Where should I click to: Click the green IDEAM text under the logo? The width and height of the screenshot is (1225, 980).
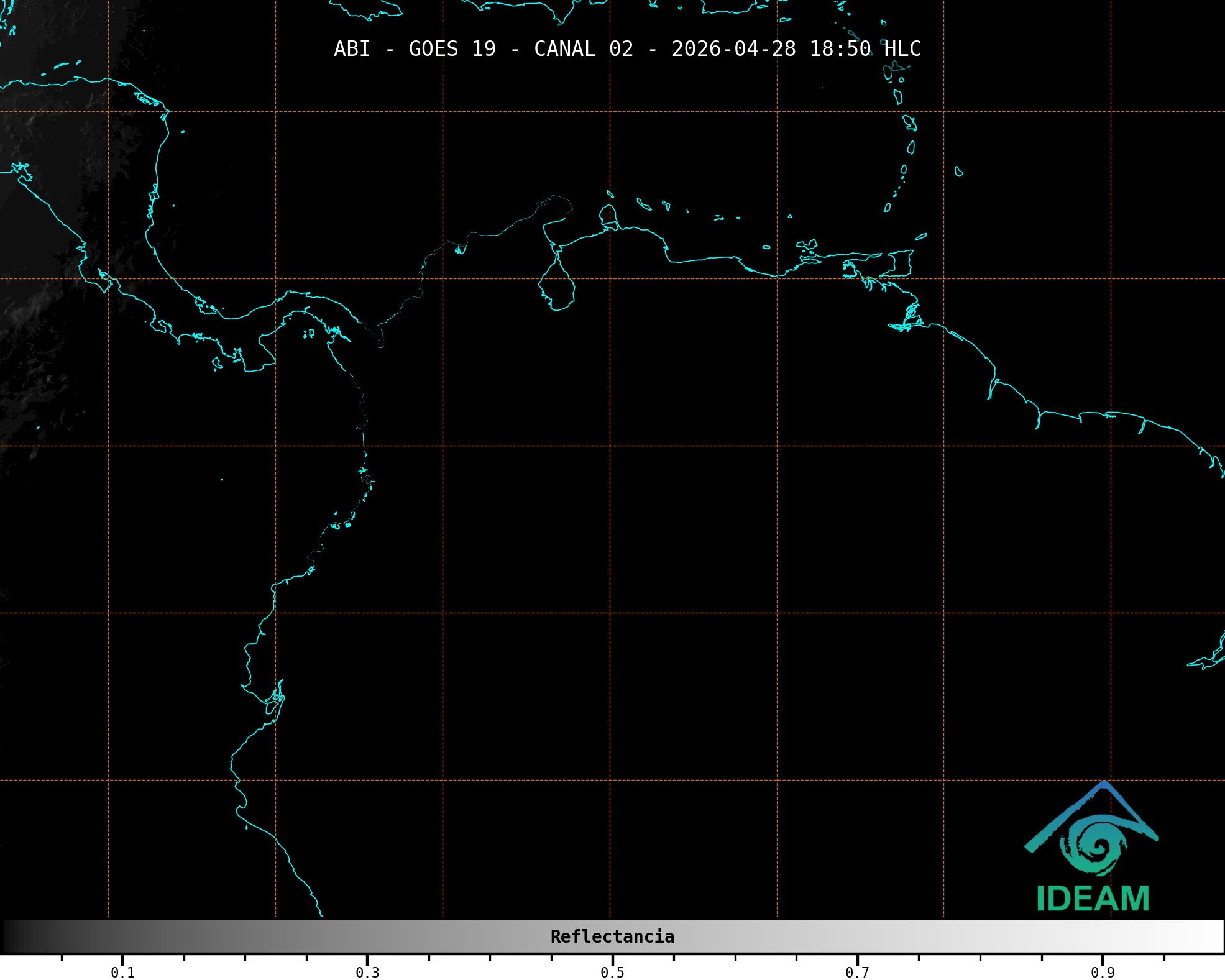click(x=1093, y=899)
